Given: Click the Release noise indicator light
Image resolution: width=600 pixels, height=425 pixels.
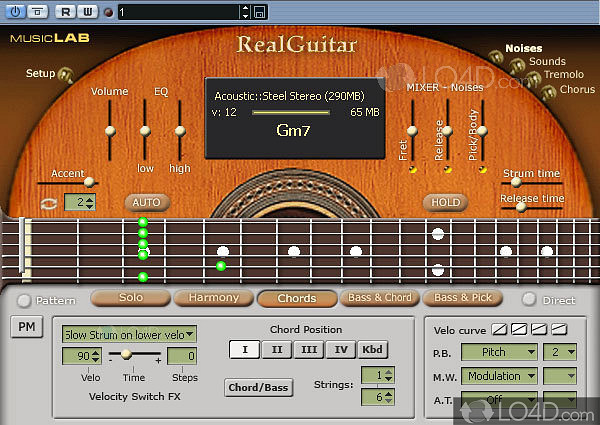Looking at the screenshot, I should (448, 169).
